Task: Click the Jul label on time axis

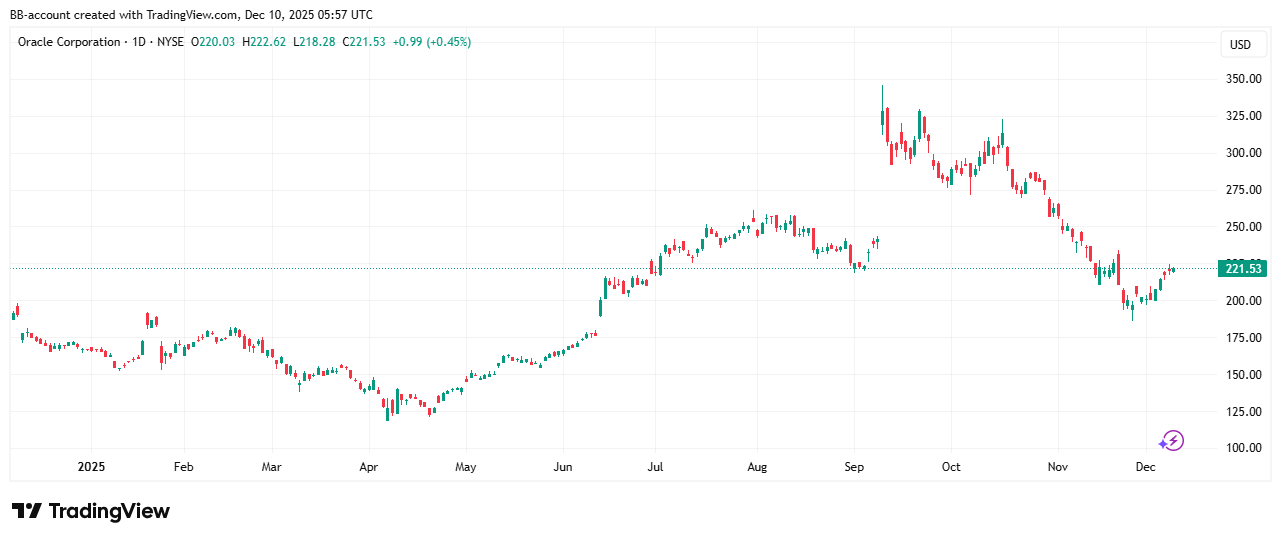Action: tap(655, 467)
